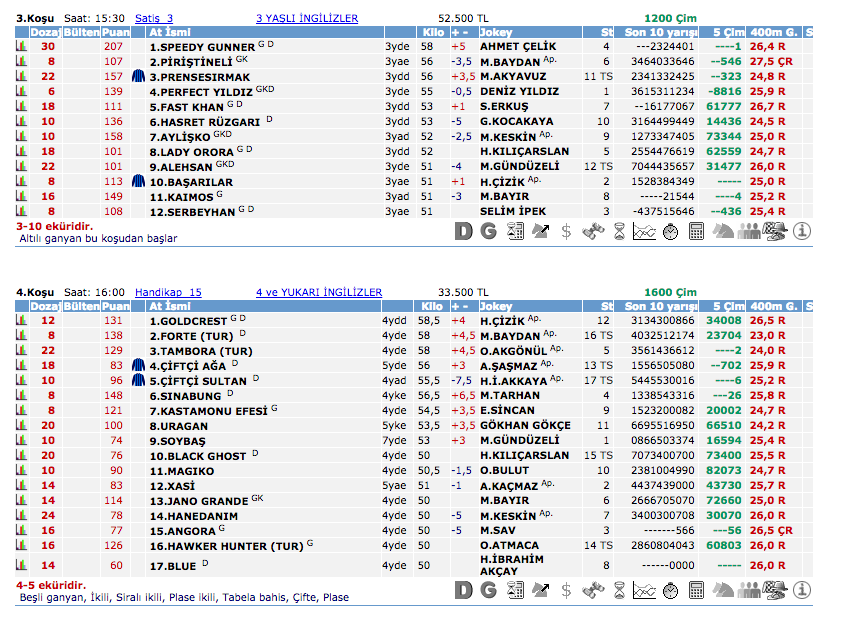Open the stopwatch icon under race 3
This screenshot has height=625, width=841.
pos(671,231)
